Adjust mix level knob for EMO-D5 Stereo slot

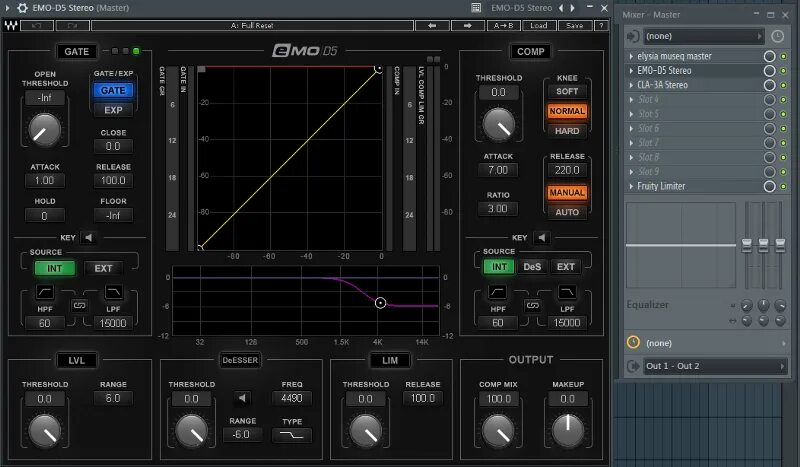pos(769,70)
